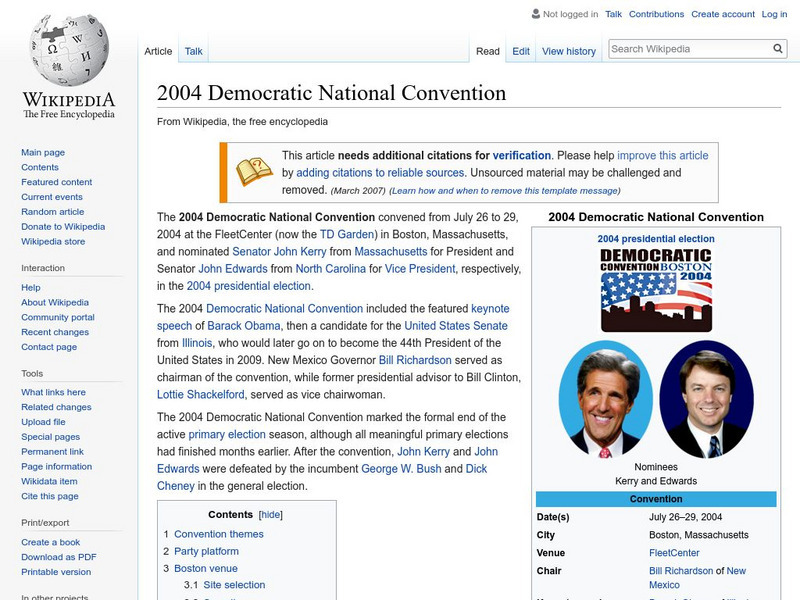The height and width of the screenshot is (600, 800).
Task: Open adding citations to reliable sources
Action: [380, 172]
